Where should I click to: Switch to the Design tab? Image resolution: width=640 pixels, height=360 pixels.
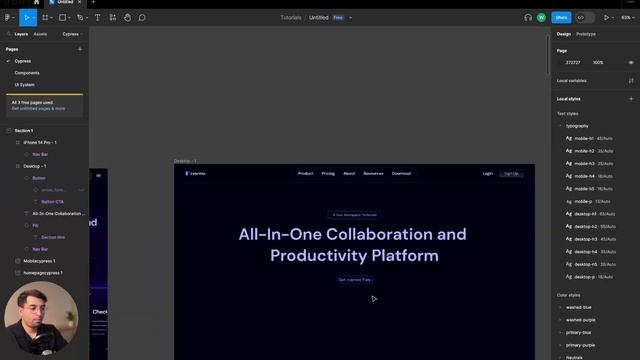[x=564, y=34]
